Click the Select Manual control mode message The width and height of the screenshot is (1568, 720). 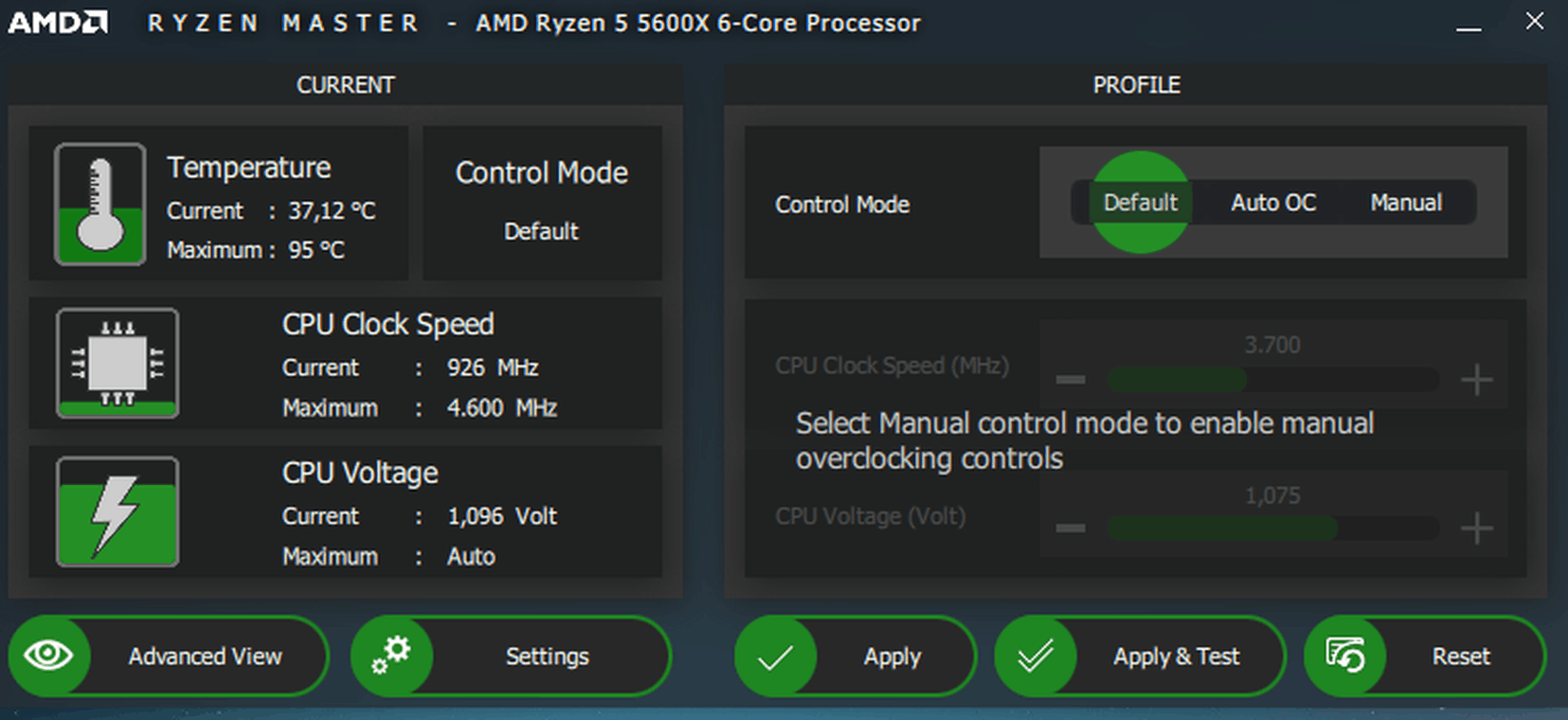[x=1085, y=441]
